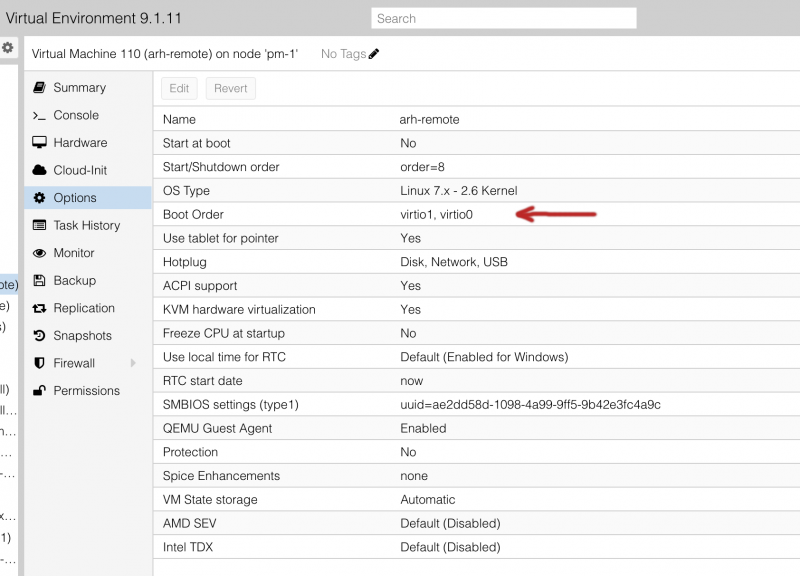Switch to the Hardware tab
The width and height of the screenshot is (800, 576).
[x=88, y=142]
